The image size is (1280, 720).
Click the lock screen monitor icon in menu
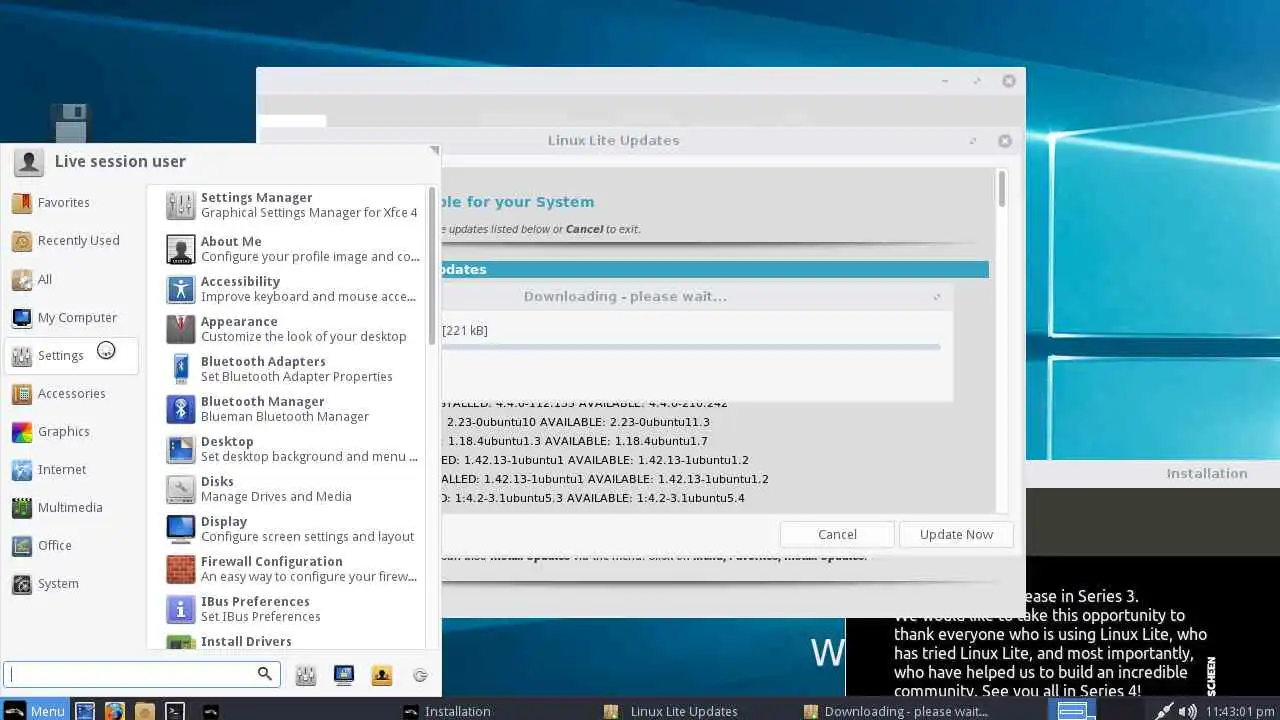click(x=344, y=675)
